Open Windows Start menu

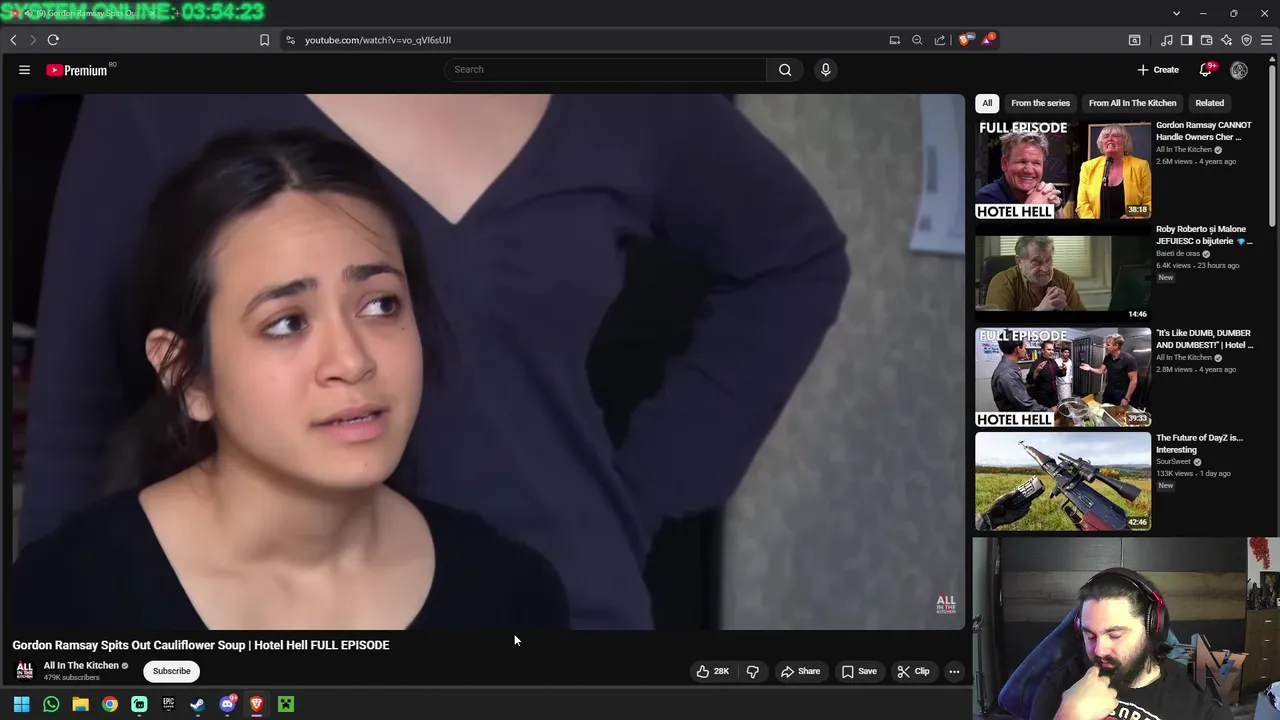[21, 705]
